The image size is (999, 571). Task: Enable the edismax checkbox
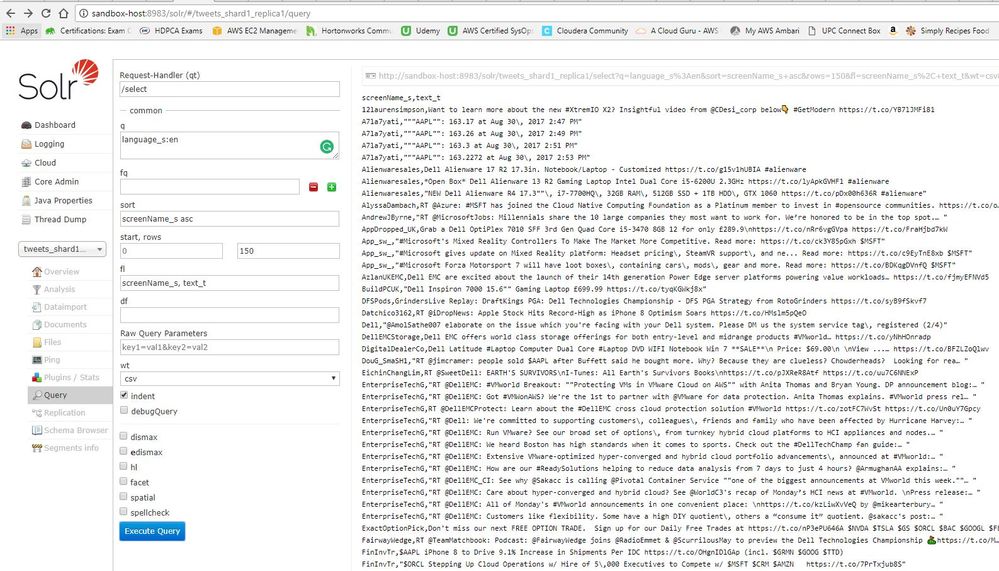[x=124, y=451]
